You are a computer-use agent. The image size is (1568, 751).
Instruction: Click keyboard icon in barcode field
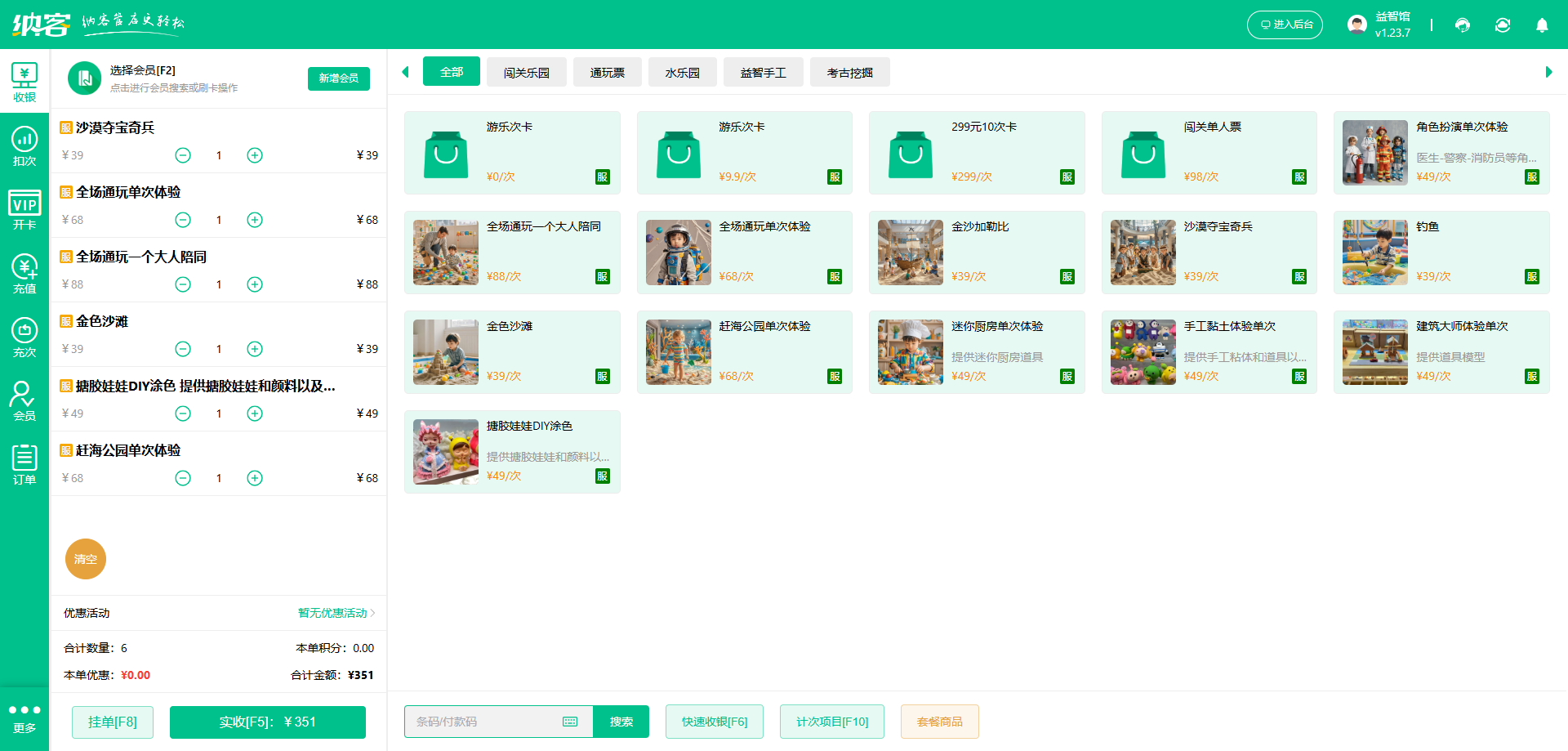click(570, 722)
